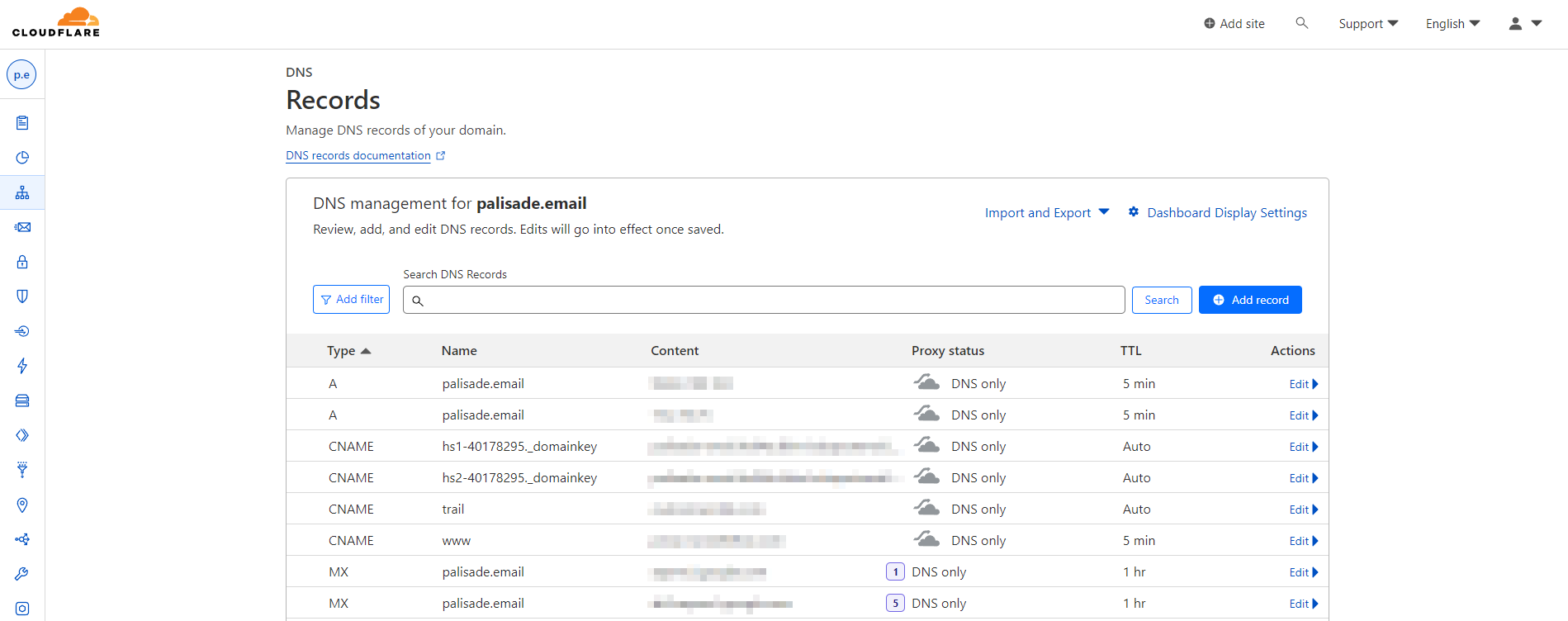Expand the Support dropdown menu
This screenshot has width=1568, height=621.
(x=1368, y=24)
